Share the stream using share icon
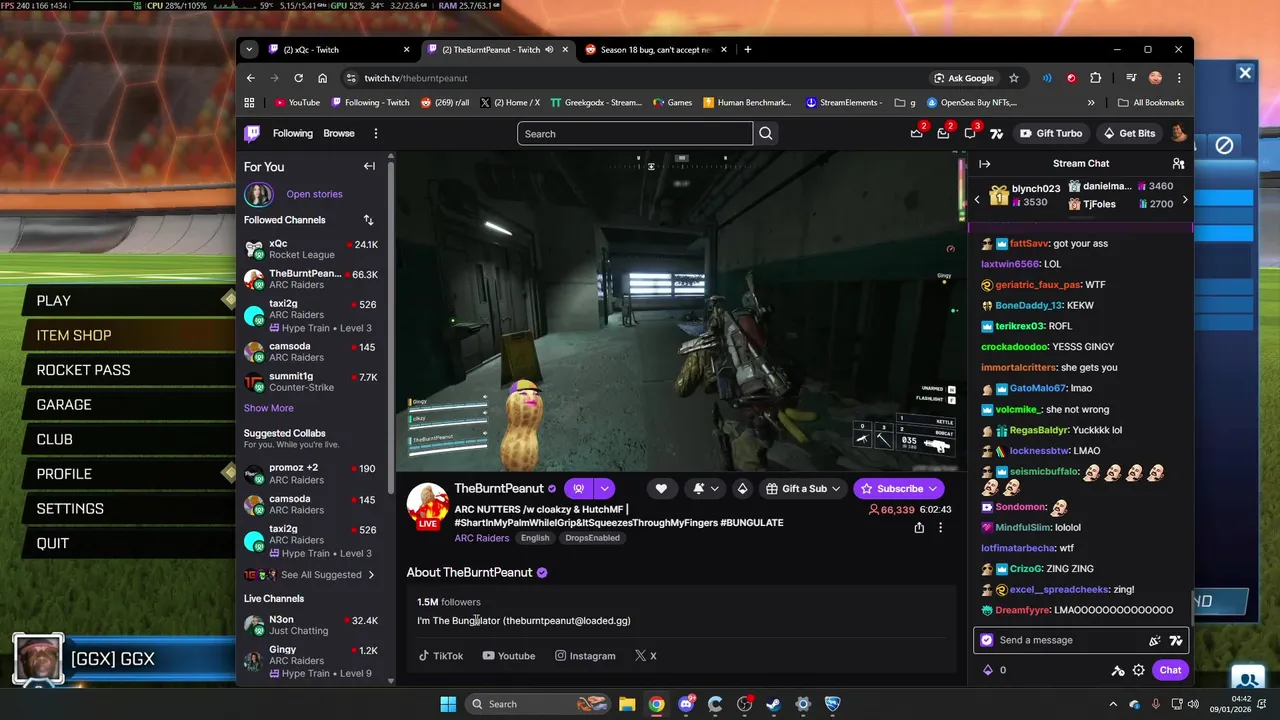This screenshot has height=720, width=1280. coord(919,528)
